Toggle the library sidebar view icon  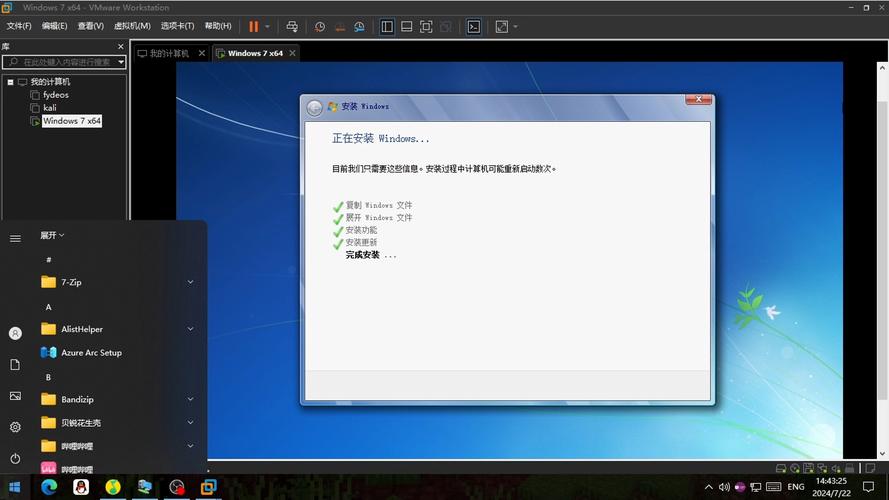[387, 27]
